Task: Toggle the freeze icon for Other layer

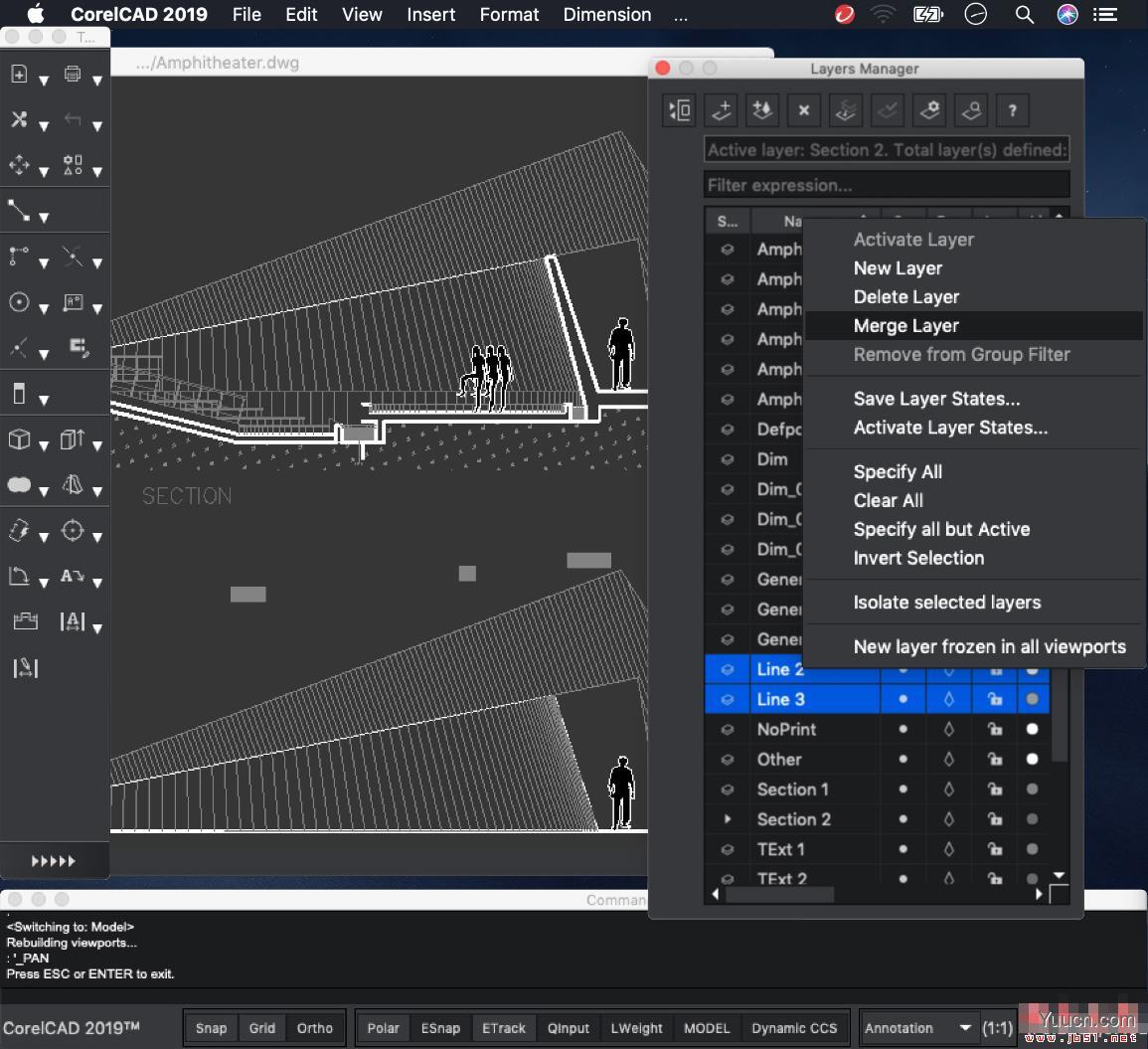Action: (x=949, y=759)
